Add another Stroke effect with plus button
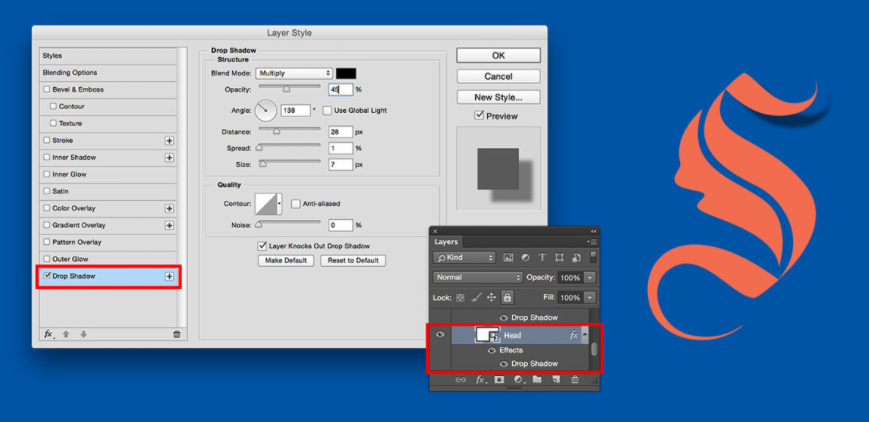The width and height of the screenshot is (869, 422). (169, 141)
